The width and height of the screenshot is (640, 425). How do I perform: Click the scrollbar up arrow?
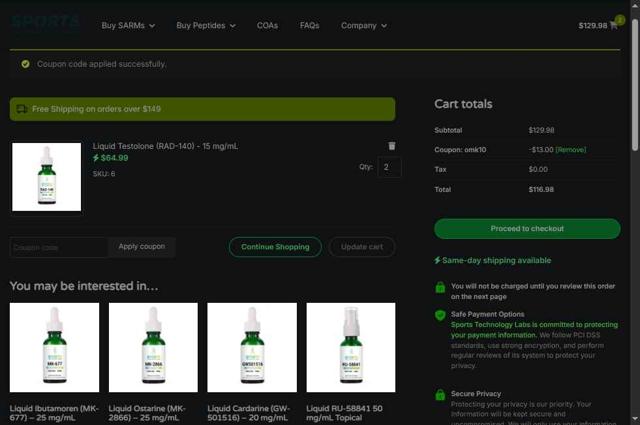pyautogui.click(x=635, y=6)
